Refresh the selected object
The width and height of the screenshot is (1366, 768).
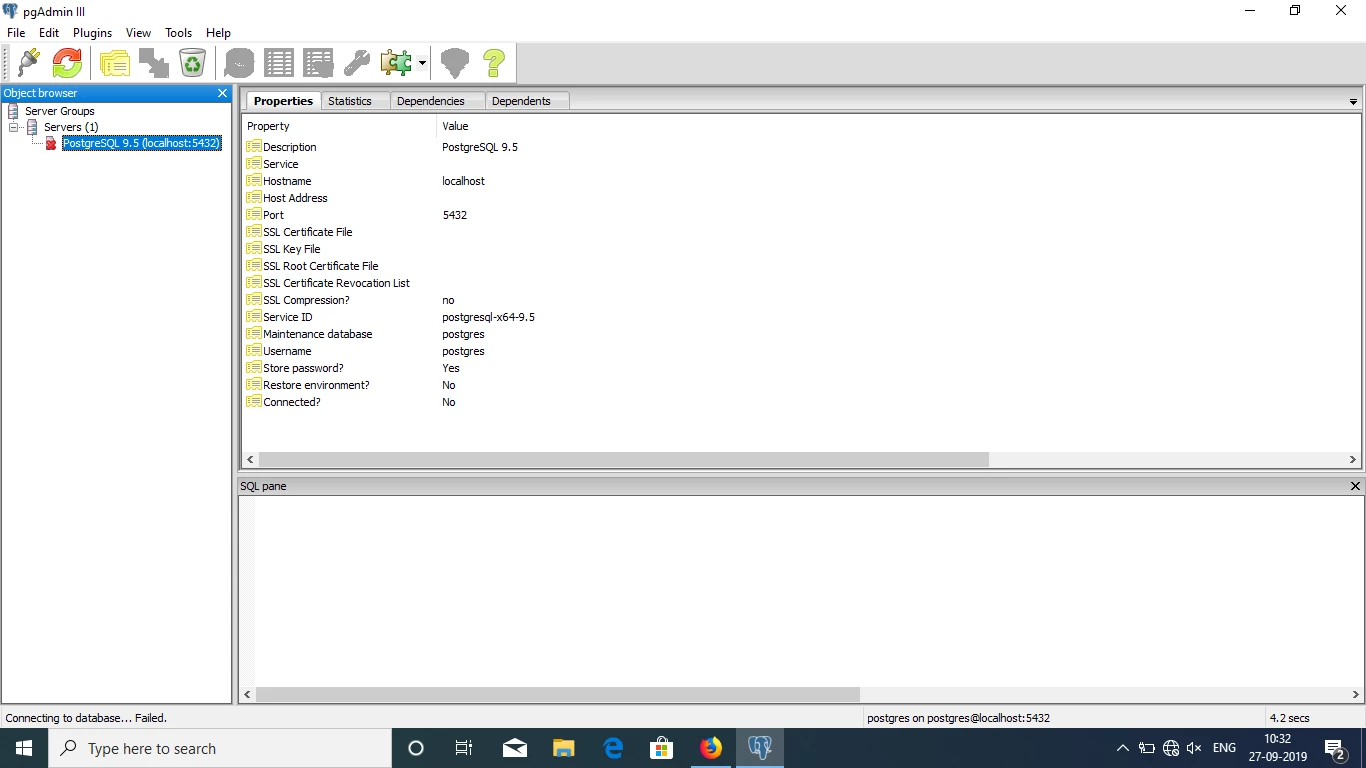click(x=67, y=63)
